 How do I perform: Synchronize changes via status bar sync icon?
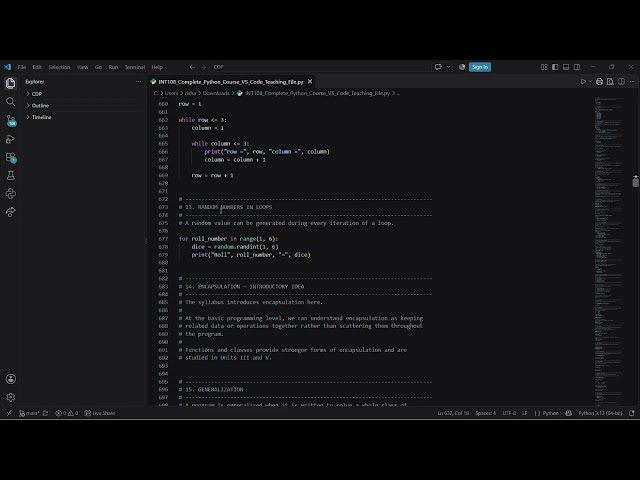click(45, 413)
